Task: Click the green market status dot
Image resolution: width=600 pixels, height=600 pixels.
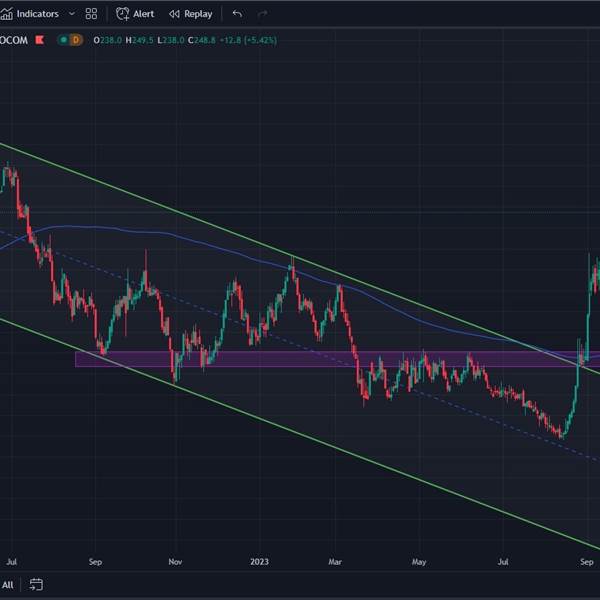Action: pos(64,40)
